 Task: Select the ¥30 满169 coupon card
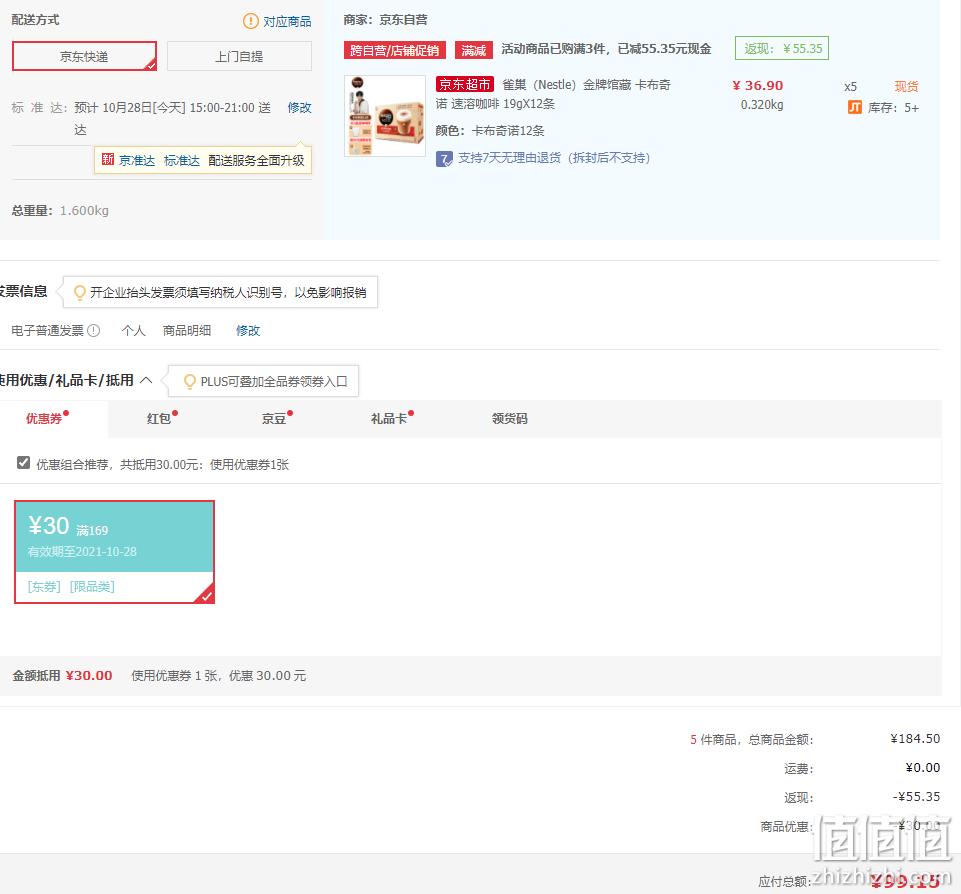click(115, 551)
